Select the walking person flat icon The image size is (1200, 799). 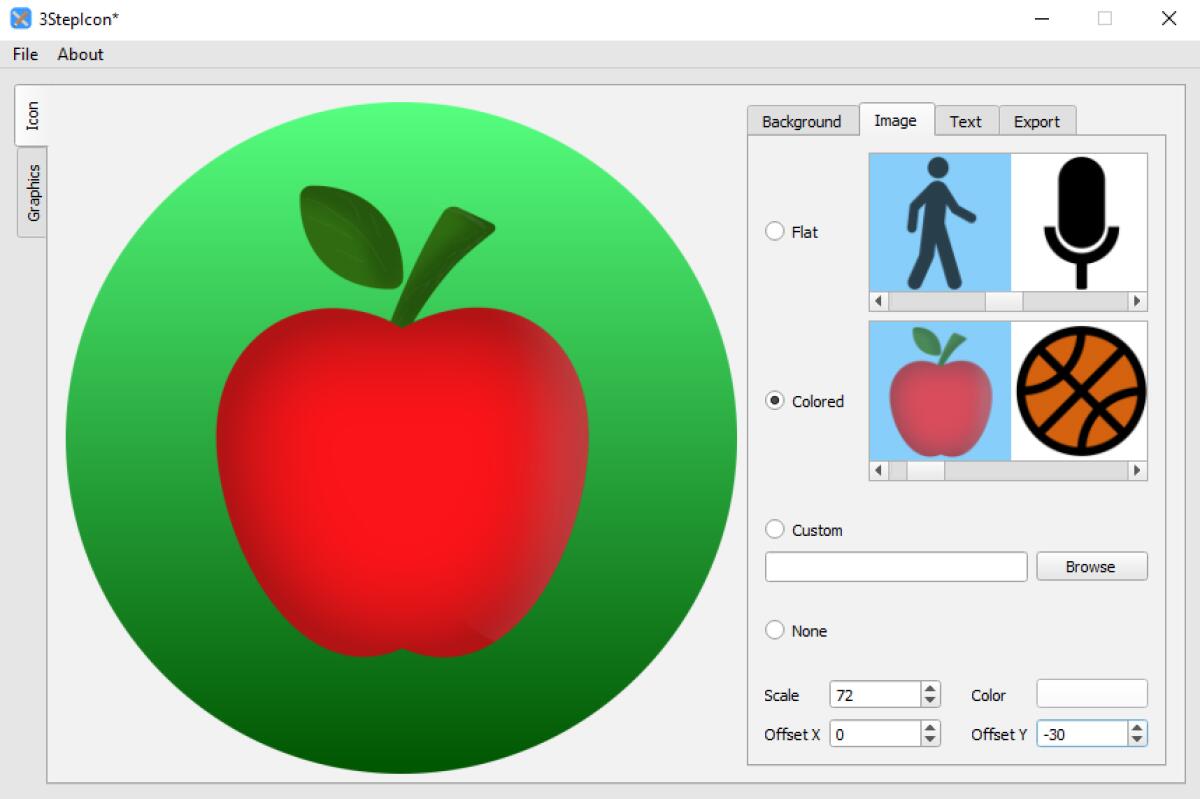[x=938, y=222]
